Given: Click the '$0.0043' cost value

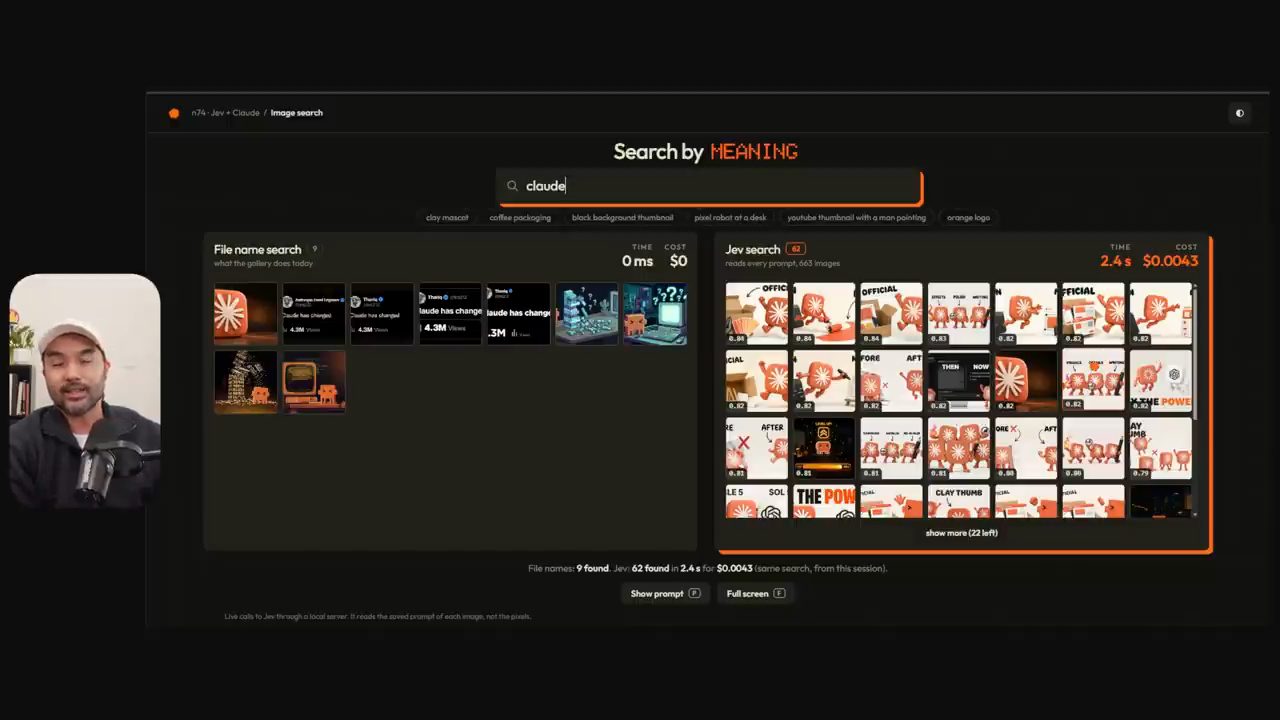Looking at the screenshot, I should point(1170,261).
